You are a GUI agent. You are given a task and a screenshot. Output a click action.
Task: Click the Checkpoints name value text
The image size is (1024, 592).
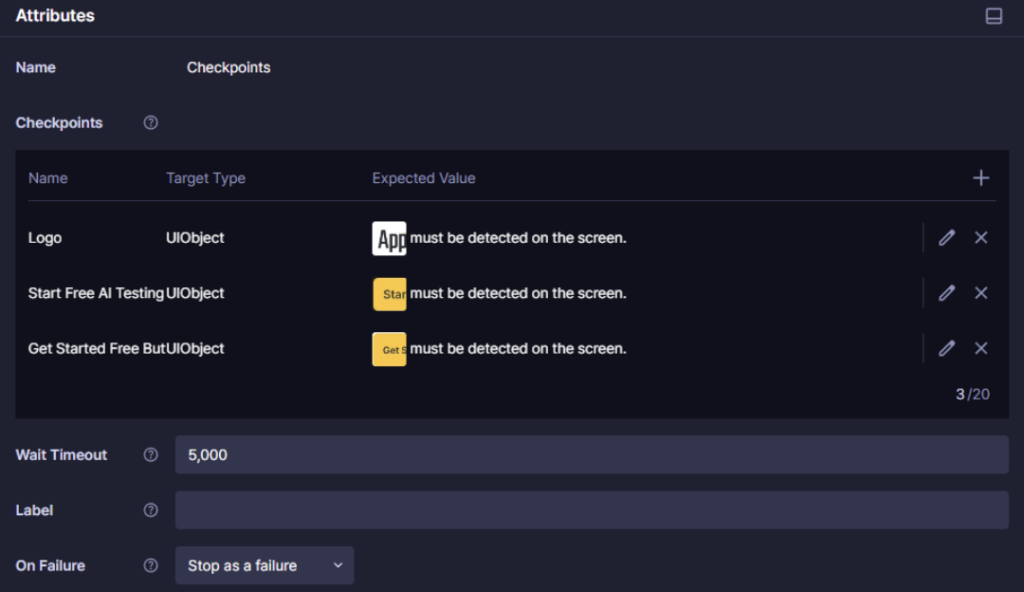[228, 68]
